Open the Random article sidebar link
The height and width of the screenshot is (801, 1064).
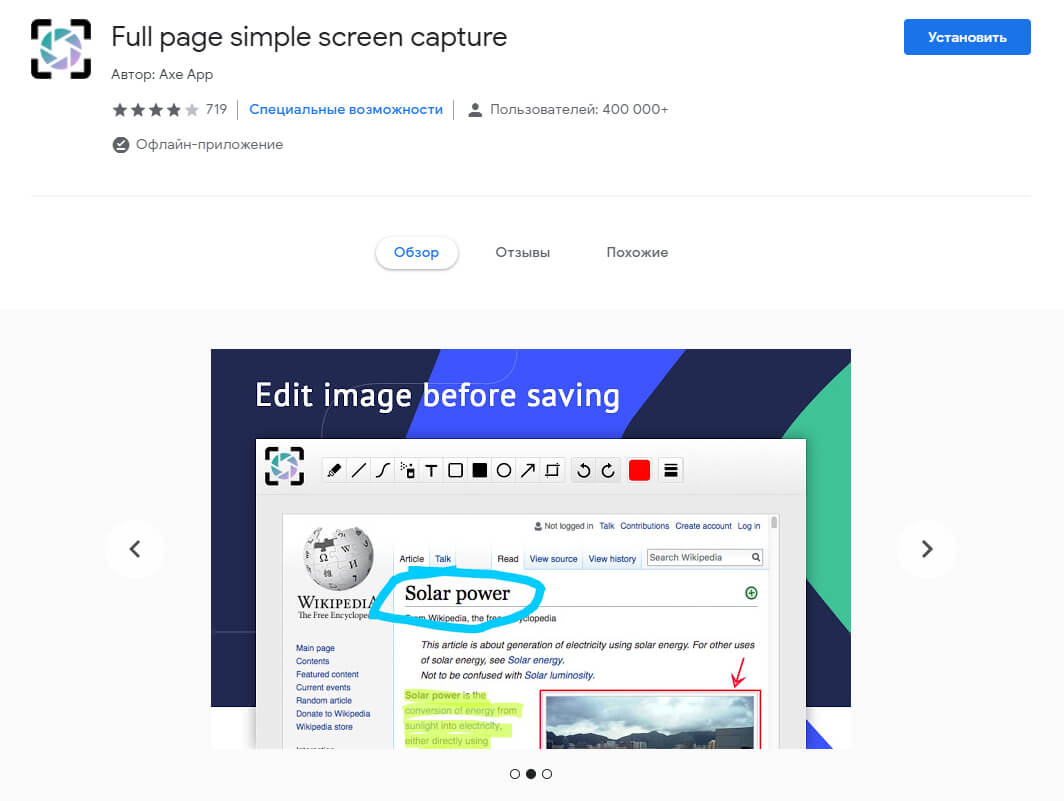point(324,701)
